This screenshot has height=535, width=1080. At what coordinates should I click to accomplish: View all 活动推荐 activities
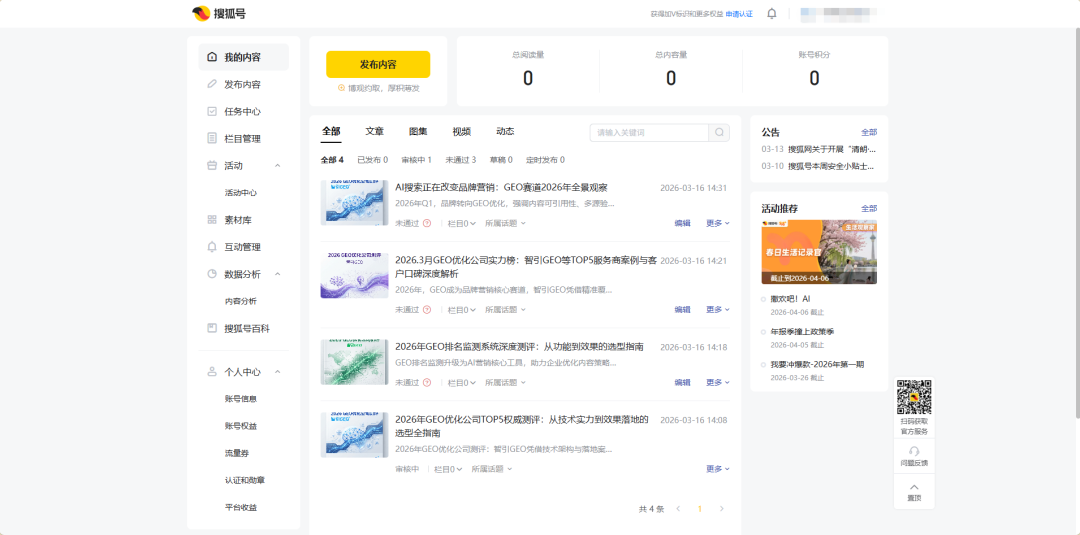click(x=869, y=208)
